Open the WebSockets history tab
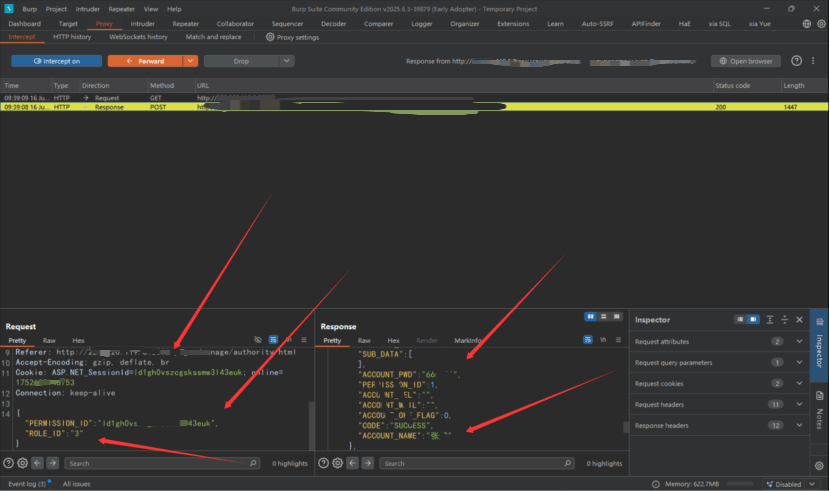This screenshot has height=492, width=830. point(138,37)
